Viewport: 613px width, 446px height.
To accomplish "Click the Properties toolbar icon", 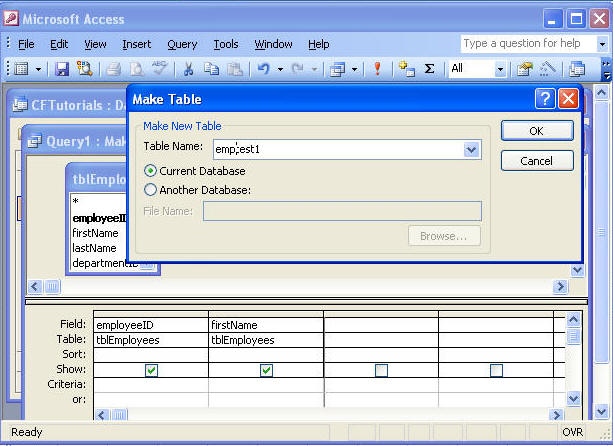I will [x=525, y=69].
